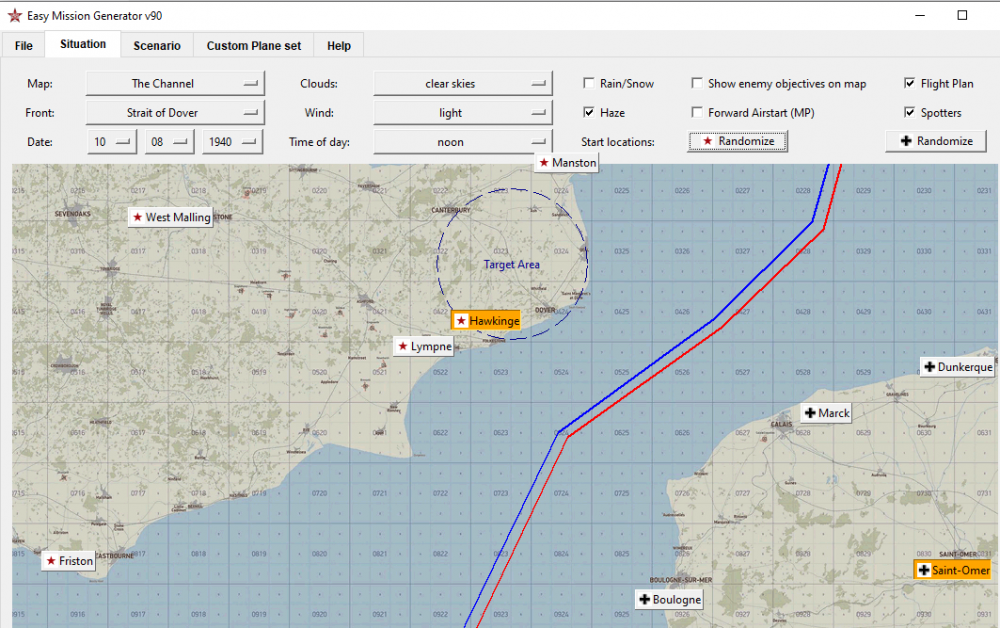
Task: Randomize the red star start location
Action: tap(737, 142)
